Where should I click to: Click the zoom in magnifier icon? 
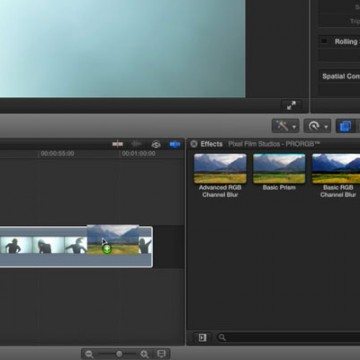click(x=144, y=354)
